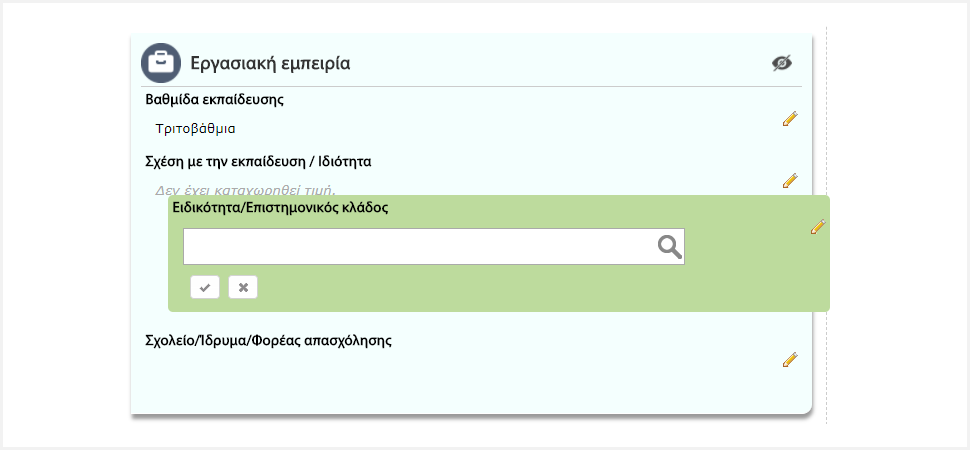Image resolution: width=970 pixels, height=450 pixels.
Task: Click the Βαθμίδα εκπαίδευσης label
Action: (215, 100)
